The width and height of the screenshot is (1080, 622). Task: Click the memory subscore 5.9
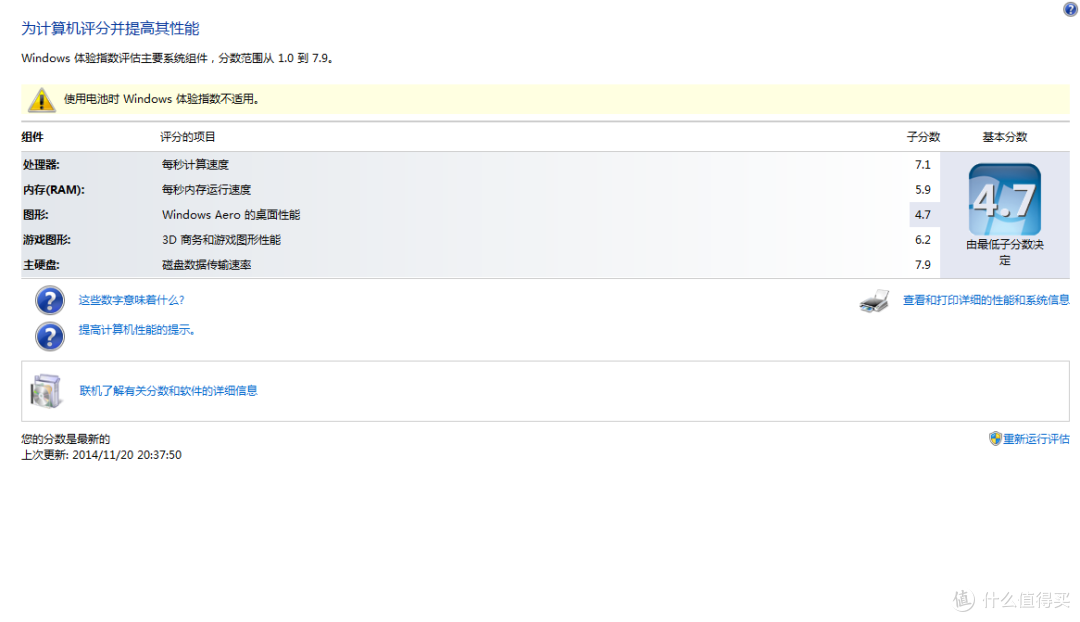923,189
